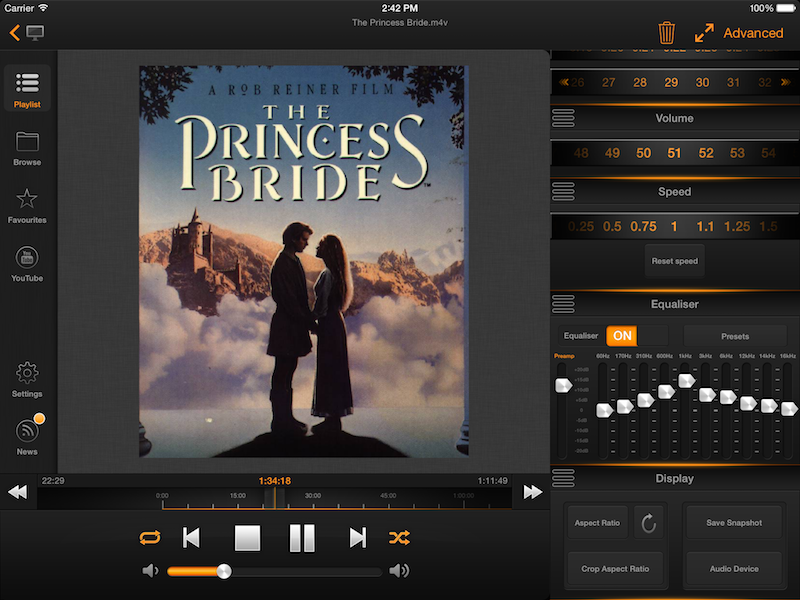Click the high volume speaker icon
The width and height of the screenshot is (800, 600).
point(399,570)
